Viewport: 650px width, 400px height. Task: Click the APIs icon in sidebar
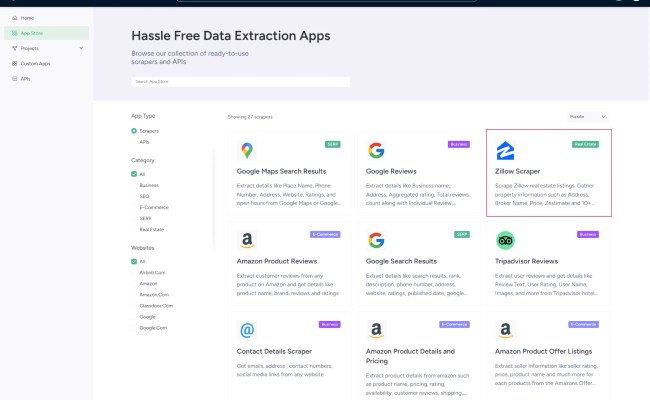pyautogui.click(x=15, y=78)
